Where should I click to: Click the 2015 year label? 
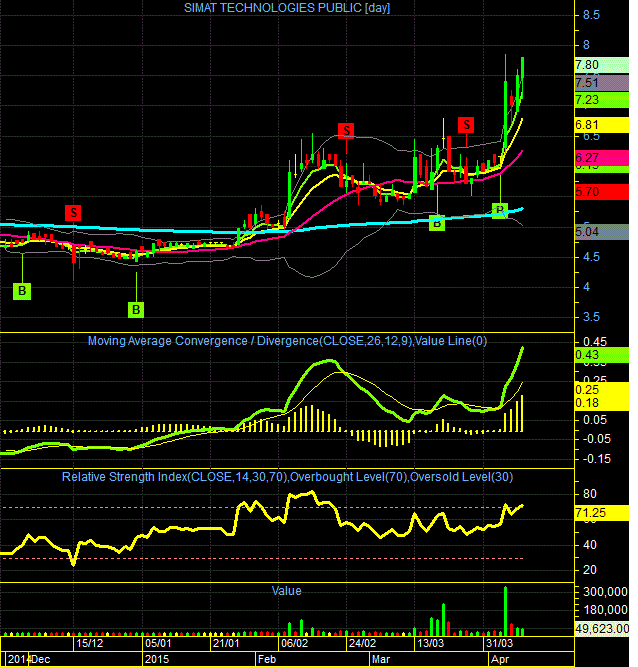click(x=157, y=659)
